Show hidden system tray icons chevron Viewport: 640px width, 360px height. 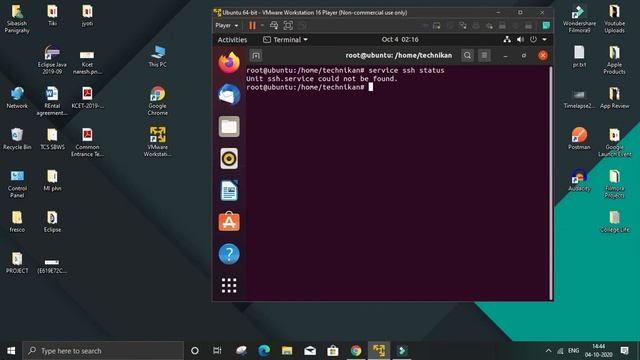(x=548, y=351)
